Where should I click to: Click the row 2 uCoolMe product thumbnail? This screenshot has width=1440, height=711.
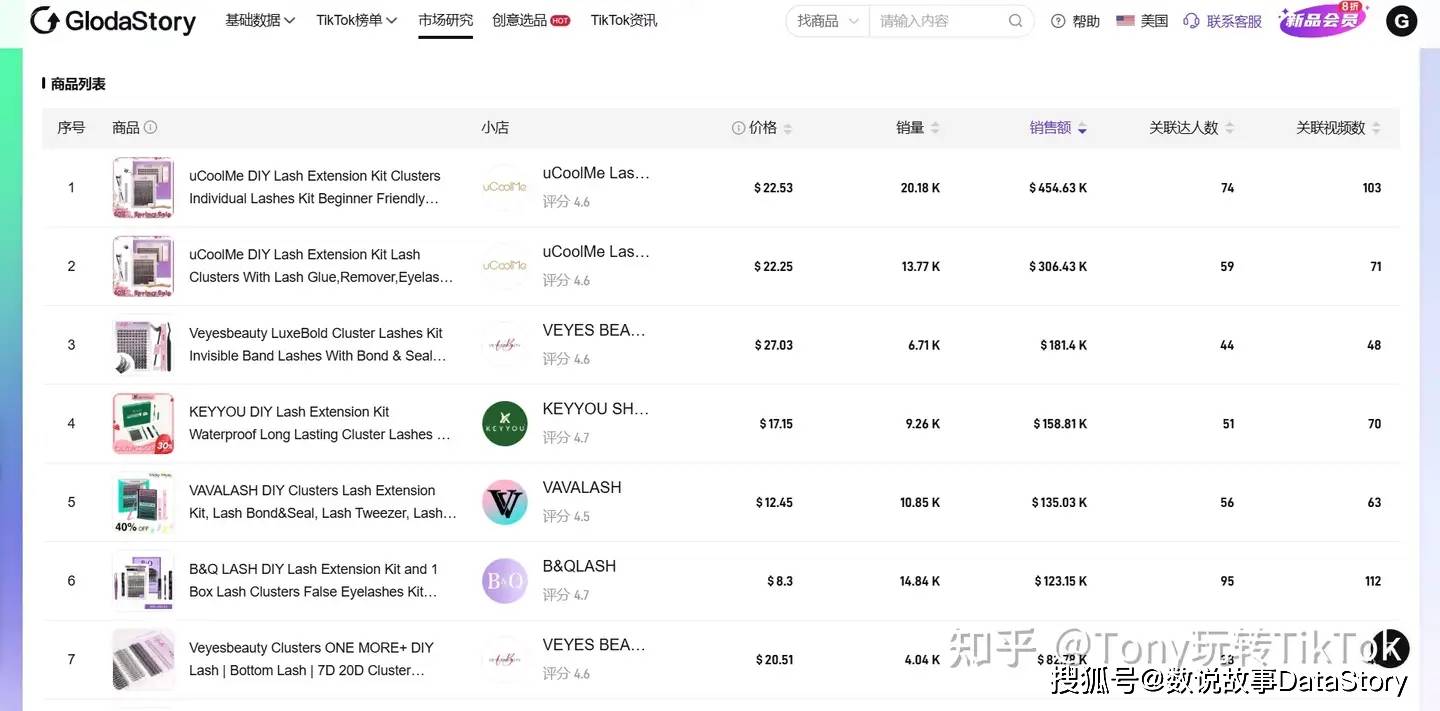pyautogui.click(x=143, y=266)
